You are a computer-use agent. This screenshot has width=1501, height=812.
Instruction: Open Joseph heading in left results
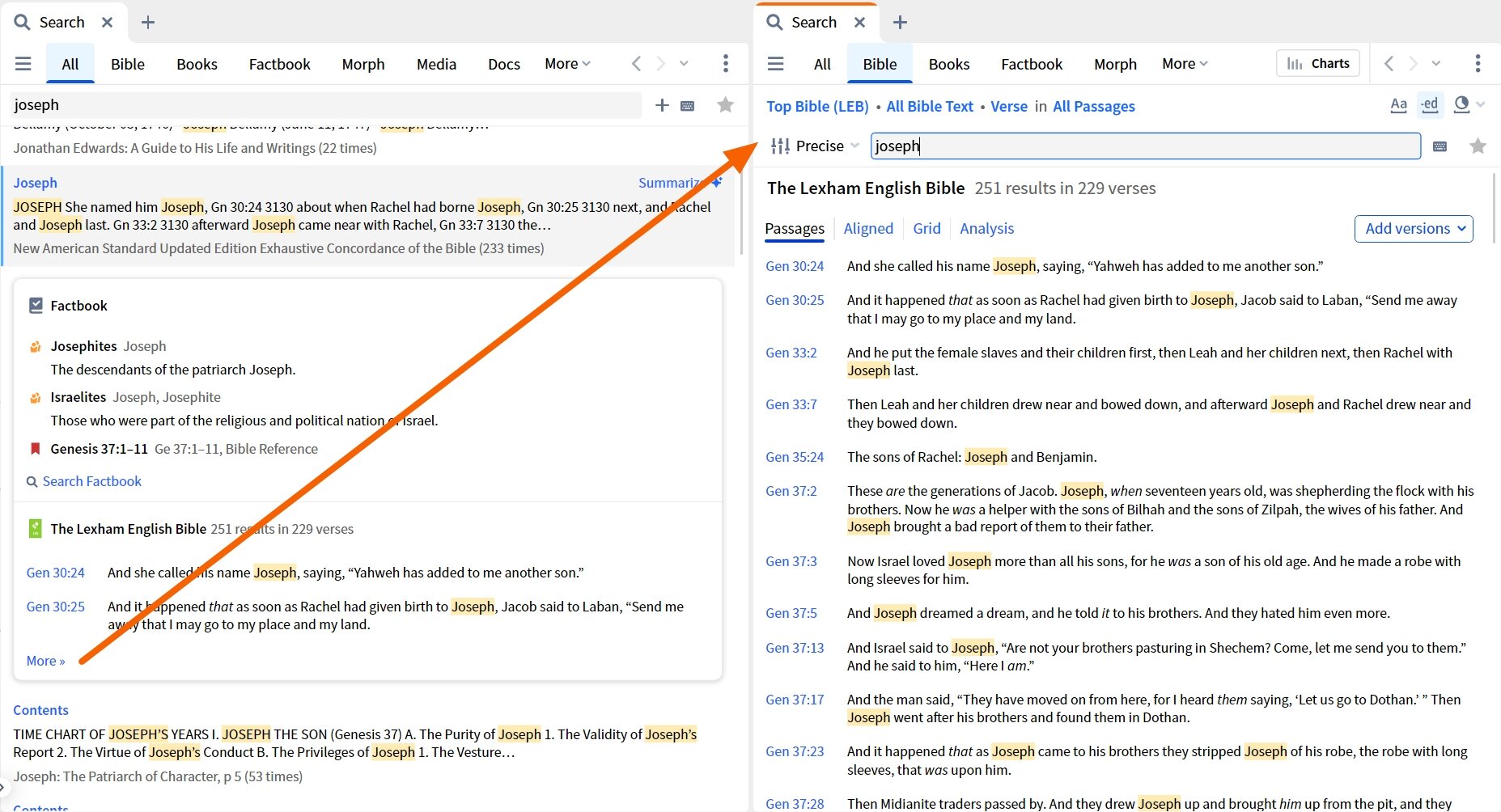click(x=35, y=183)
